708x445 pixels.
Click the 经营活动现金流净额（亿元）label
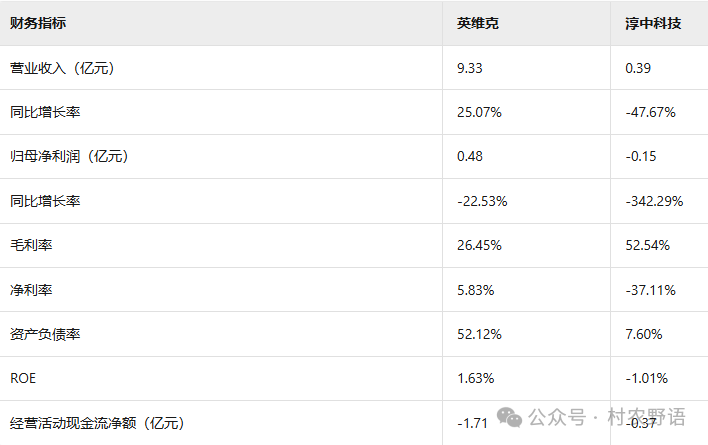coord(97,423)
